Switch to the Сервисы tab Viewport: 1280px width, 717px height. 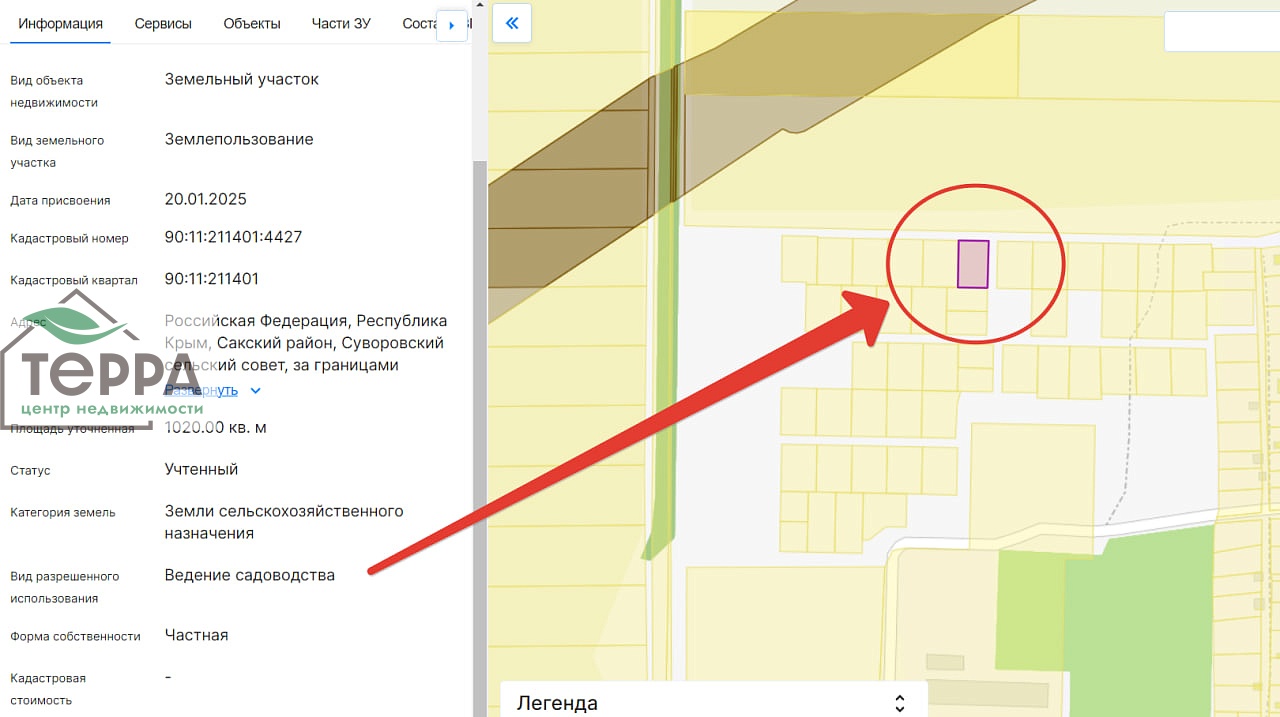[x=163, y=24]
